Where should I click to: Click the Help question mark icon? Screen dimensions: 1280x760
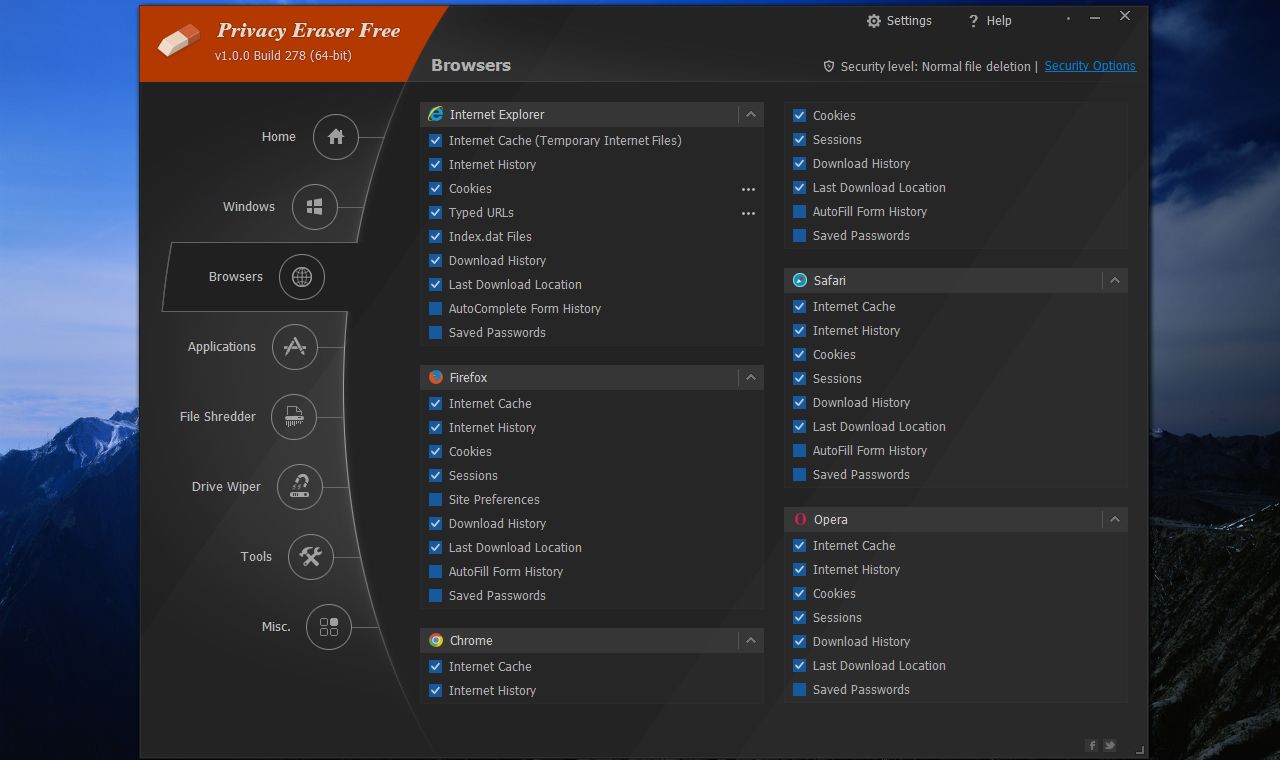point(973,21)
